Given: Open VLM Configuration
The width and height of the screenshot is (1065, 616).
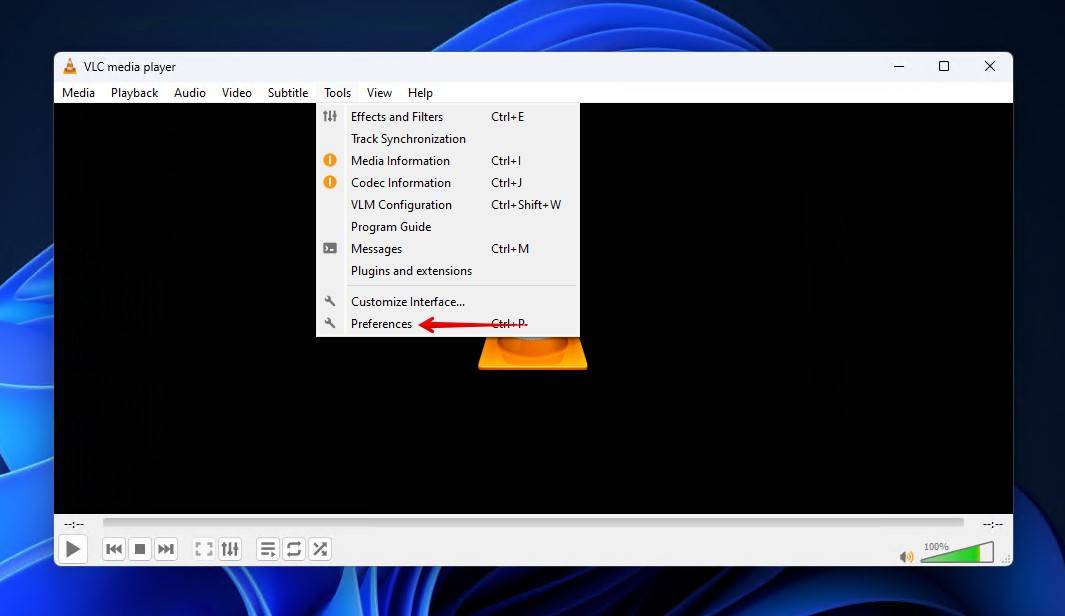Looking at the screenshot, I should 448,205.
